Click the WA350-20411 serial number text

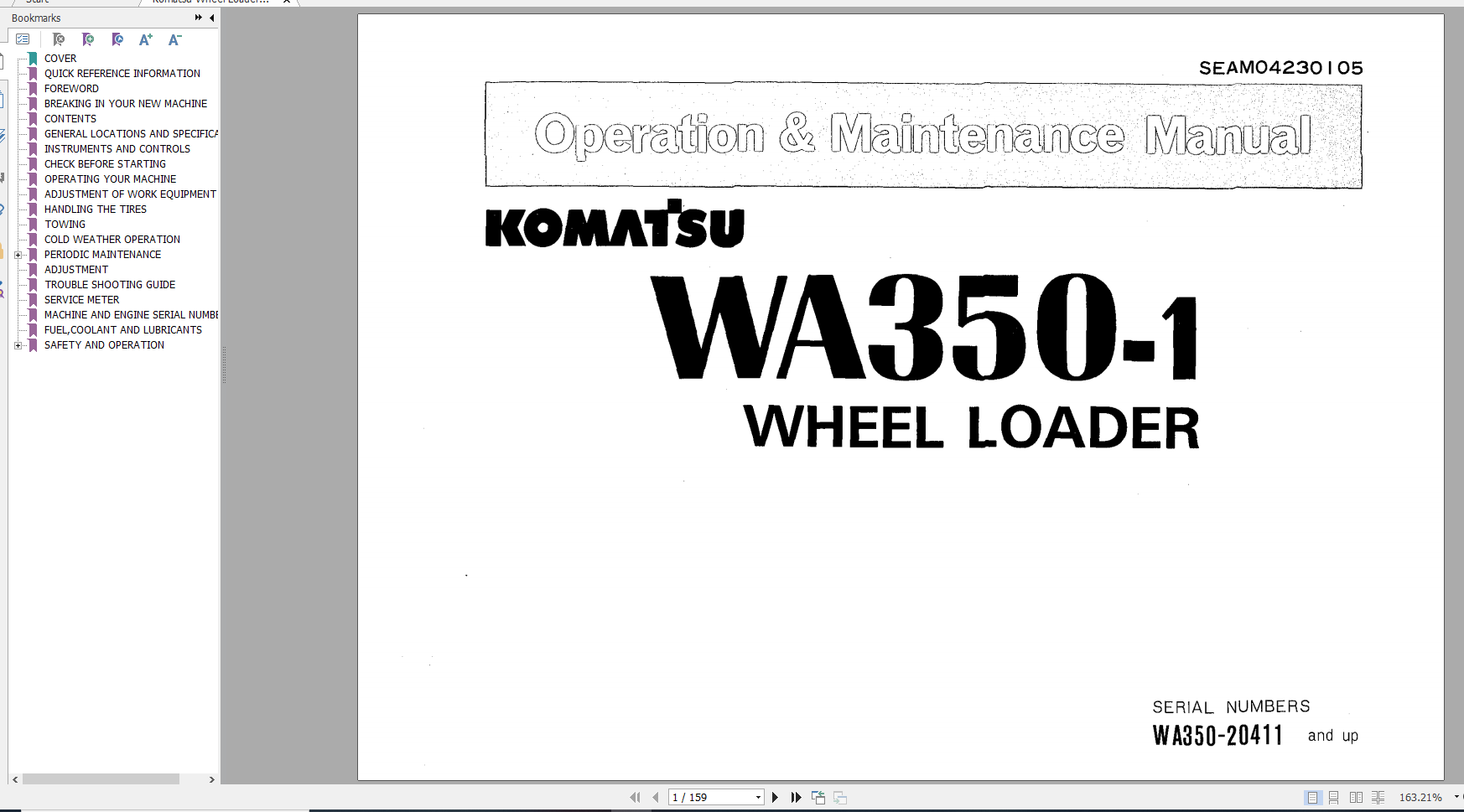(1217, 736)
